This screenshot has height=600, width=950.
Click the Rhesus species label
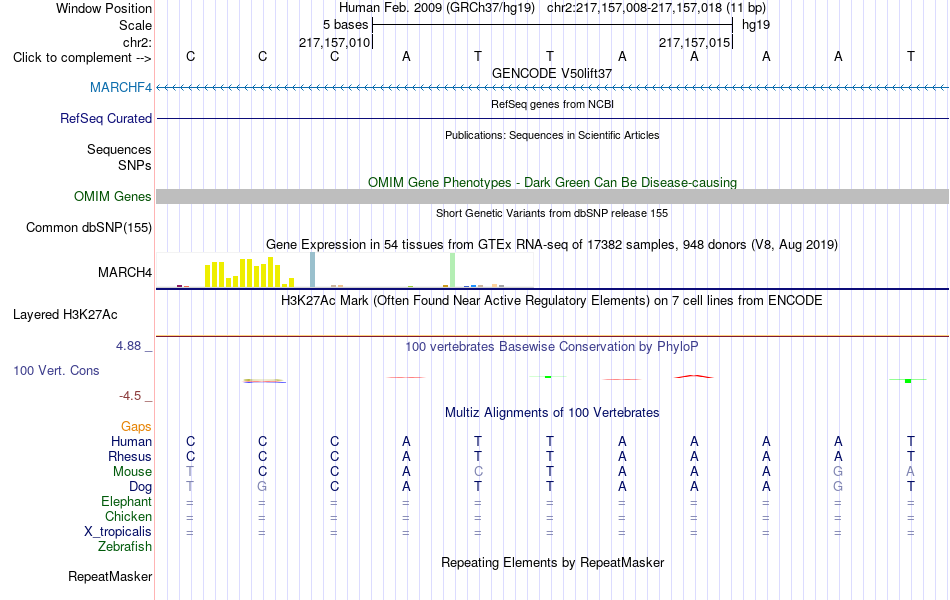pyautogui.click(x=130, y=456)
